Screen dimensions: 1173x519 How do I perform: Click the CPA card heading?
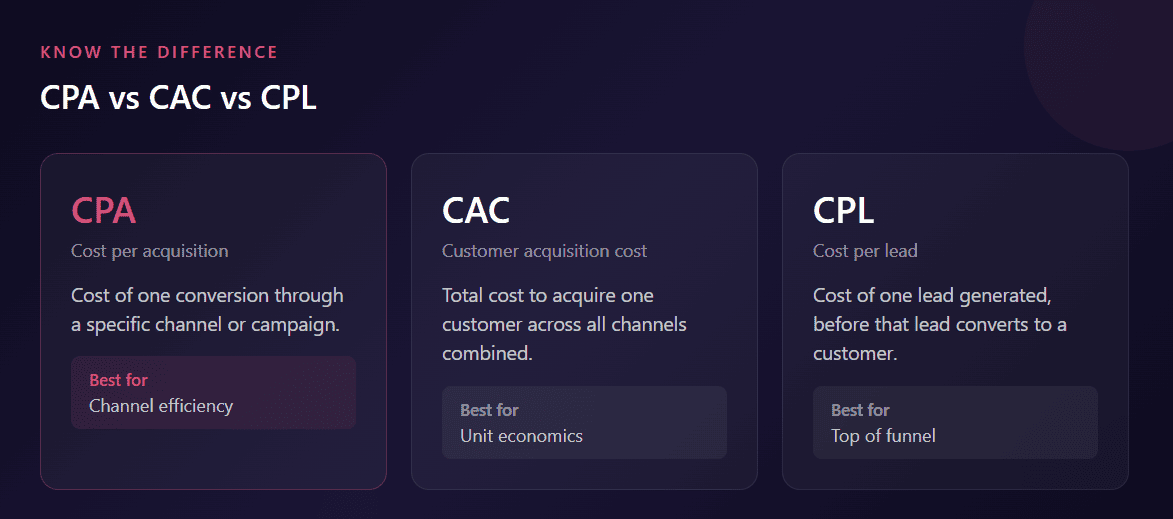pos(104,210)
